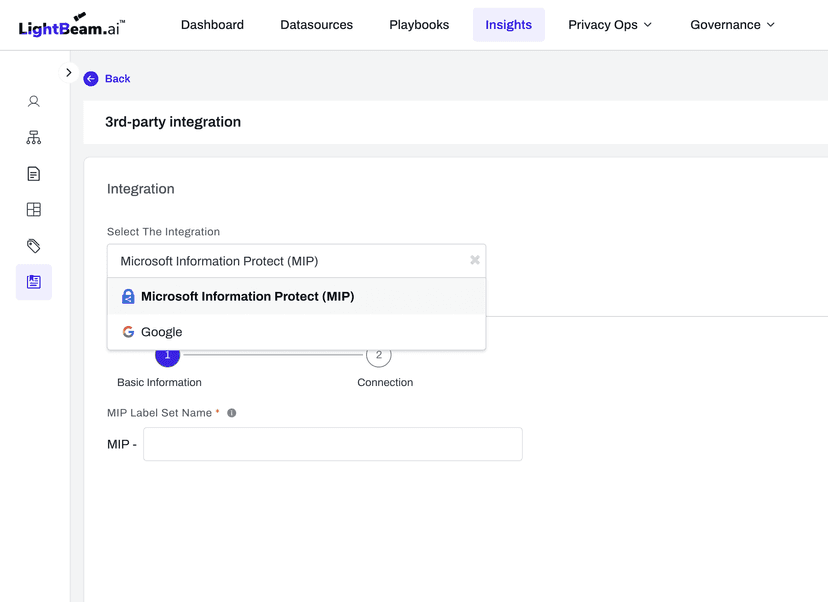This screenshot has width=828, height=602.
Task: Click the MIP Label Set Name info icon
Action: 231,413
